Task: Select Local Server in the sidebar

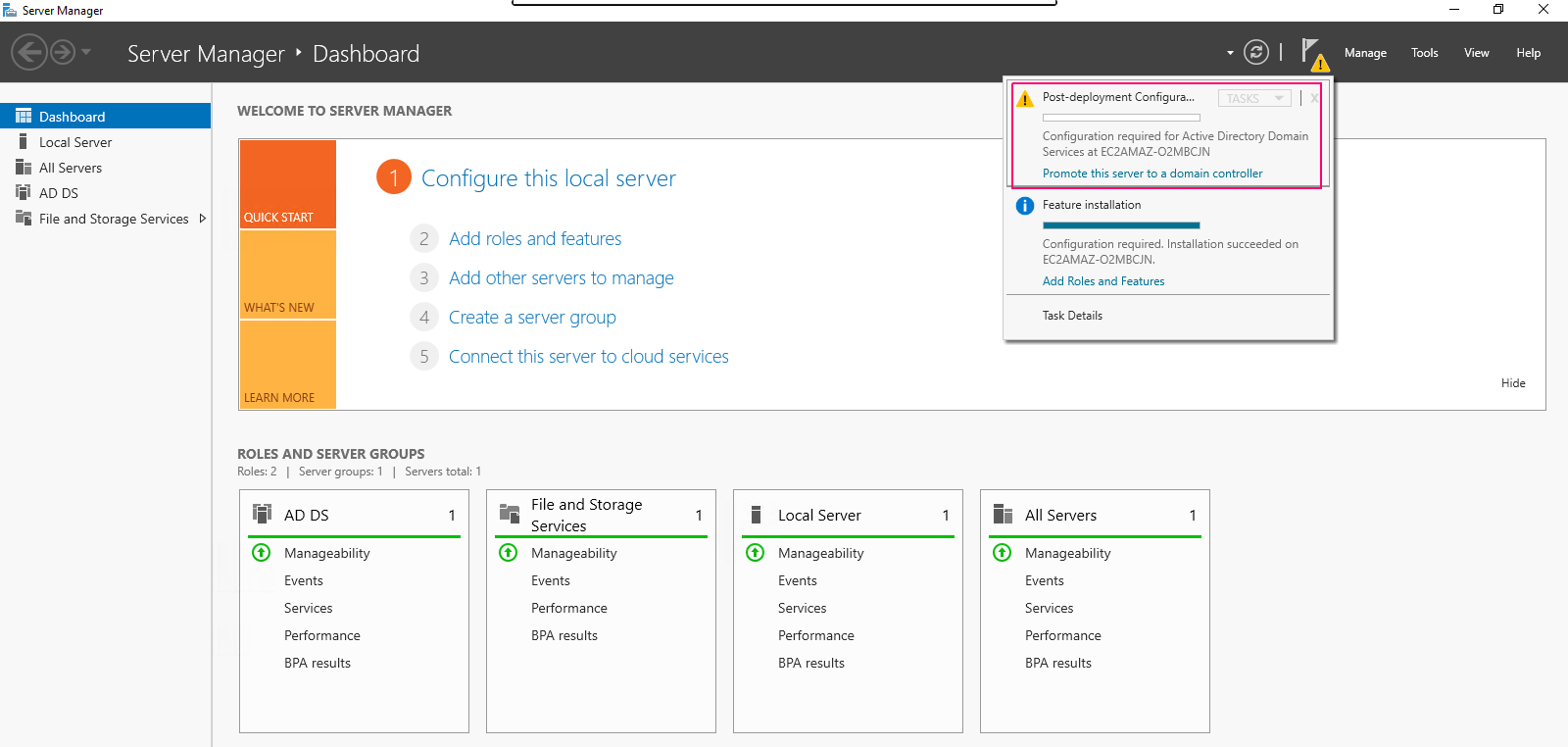Action: (75, 142)
